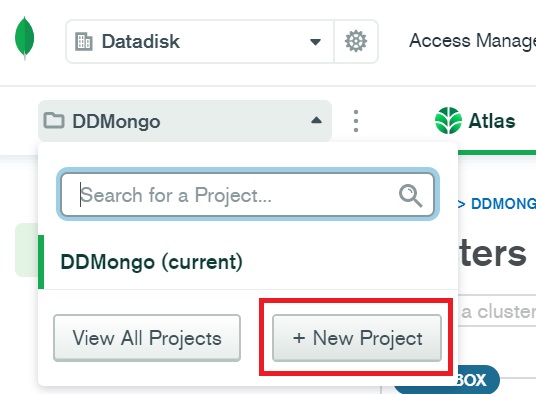Click the cluster search field behind dropdown
Screen dimensions: 536x394
click(497, 311)
